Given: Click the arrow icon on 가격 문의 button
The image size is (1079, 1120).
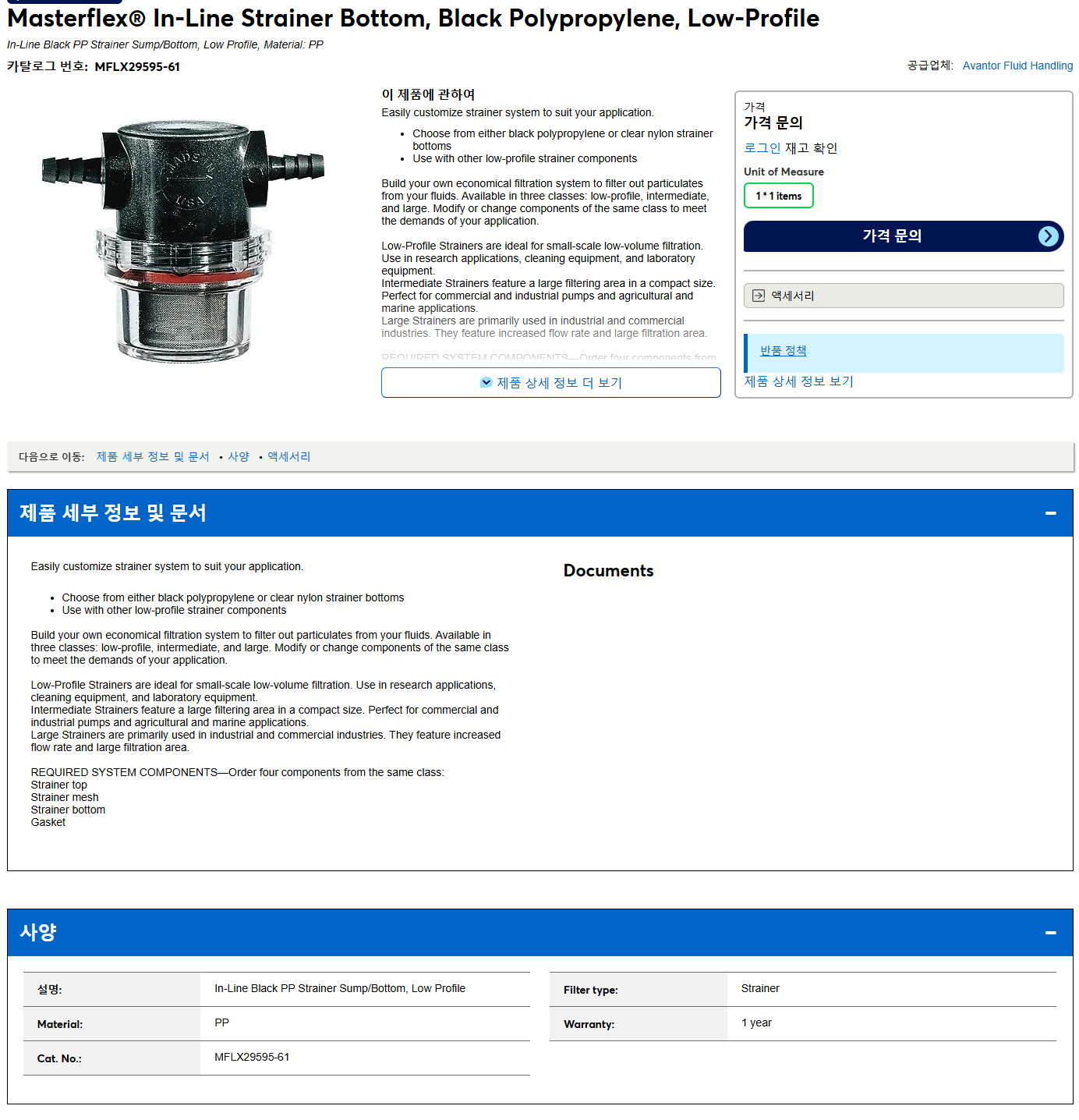Looking at the screenshot, I should pyautogui.click(x=1049, y=236).
